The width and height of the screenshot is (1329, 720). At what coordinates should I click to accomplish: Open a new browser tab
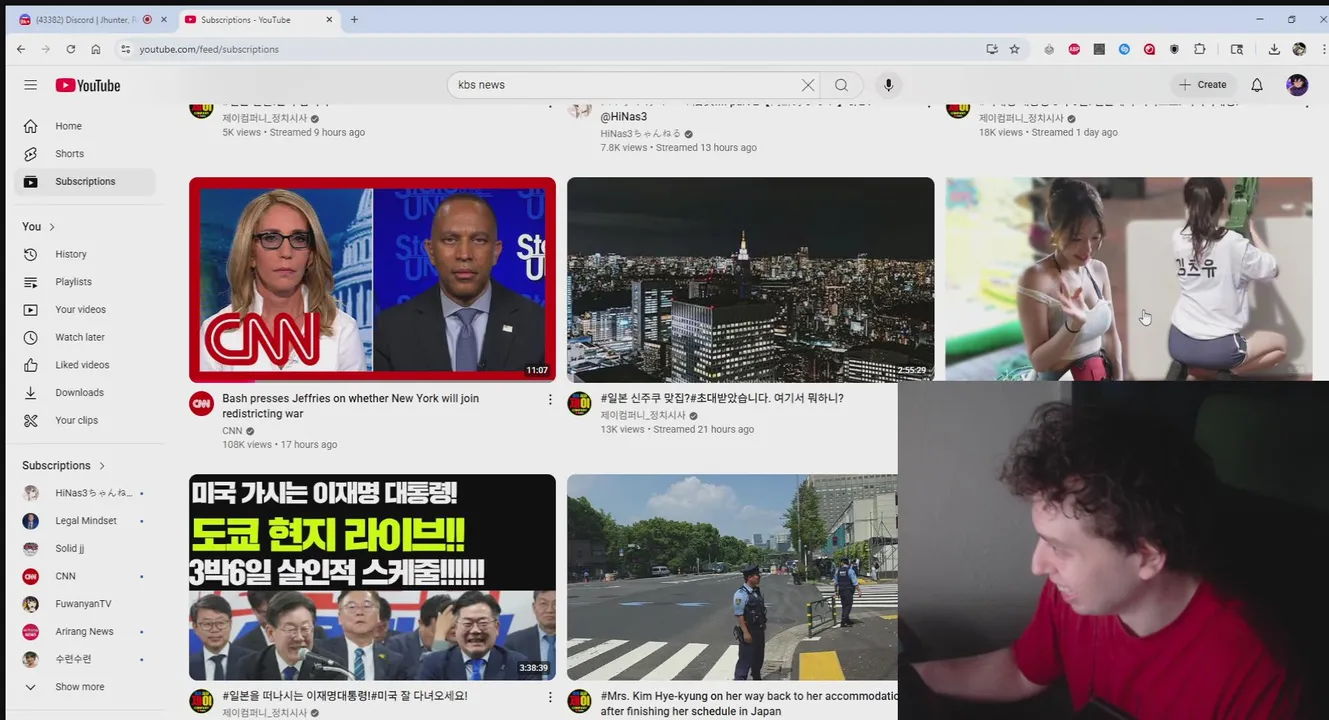[354, 19]
